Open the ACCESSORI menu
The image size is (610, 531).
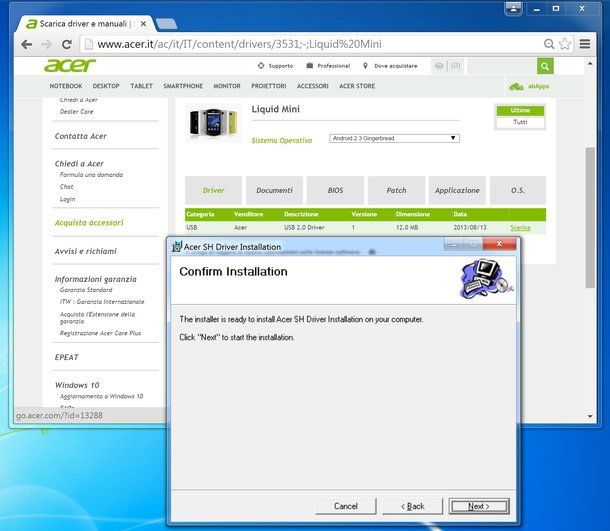(312, 86)
